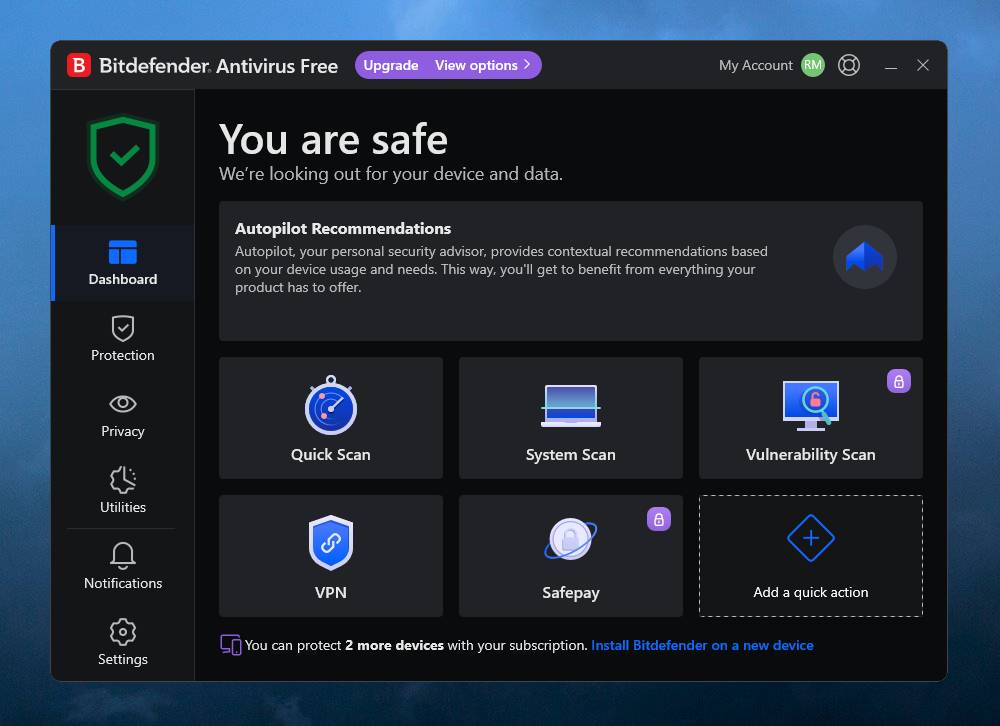
Task: Open the Autopilot Recommendations card
Action: (571, 271)
